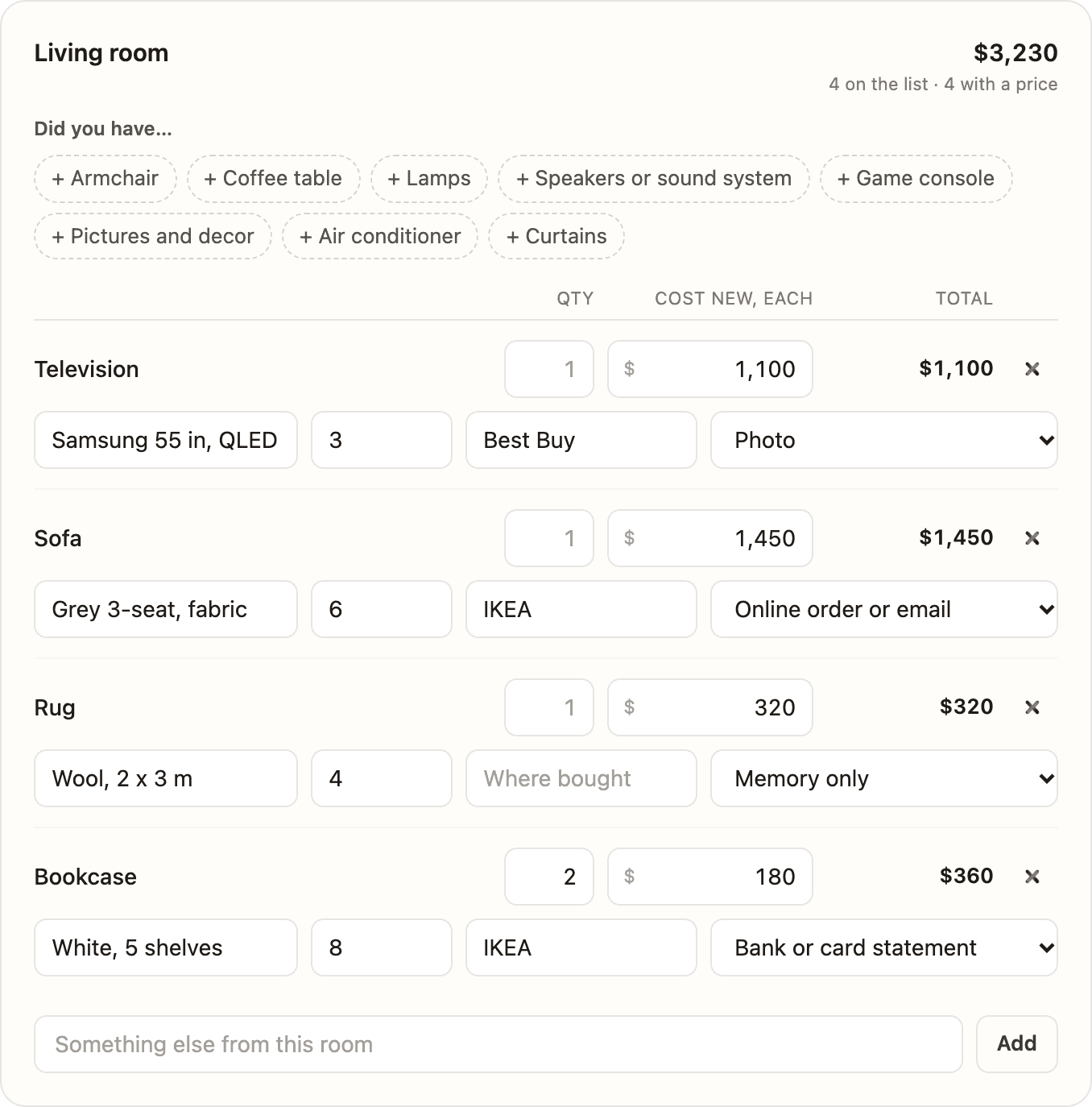Click the Bookcase cost field showing 180
Viewport: 1092px width, 1107px height.
click(x=710, y=877)
